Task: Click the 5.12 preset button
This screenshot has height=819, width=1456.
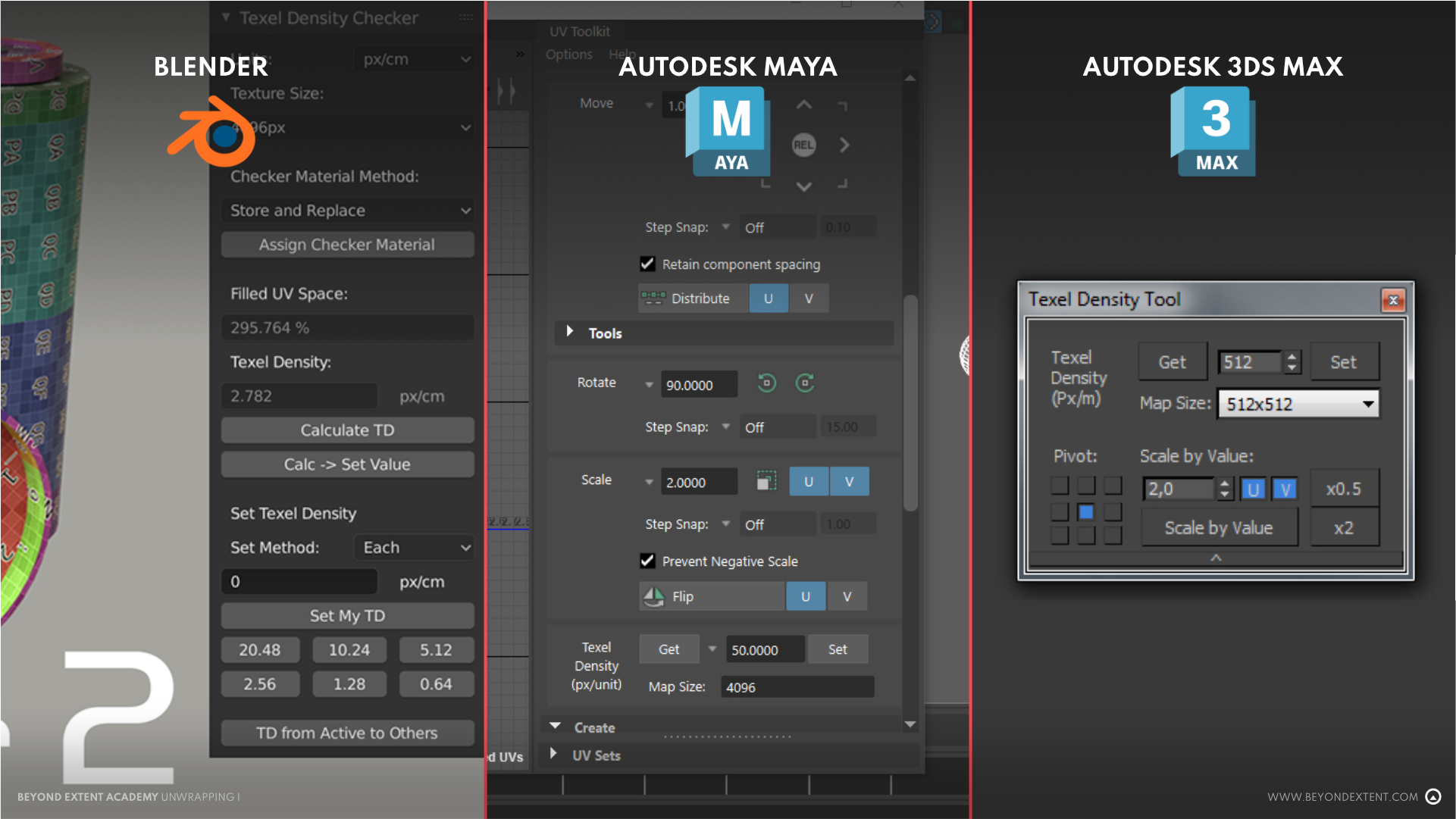Action: pyautogui.click(x=437, y=650)
